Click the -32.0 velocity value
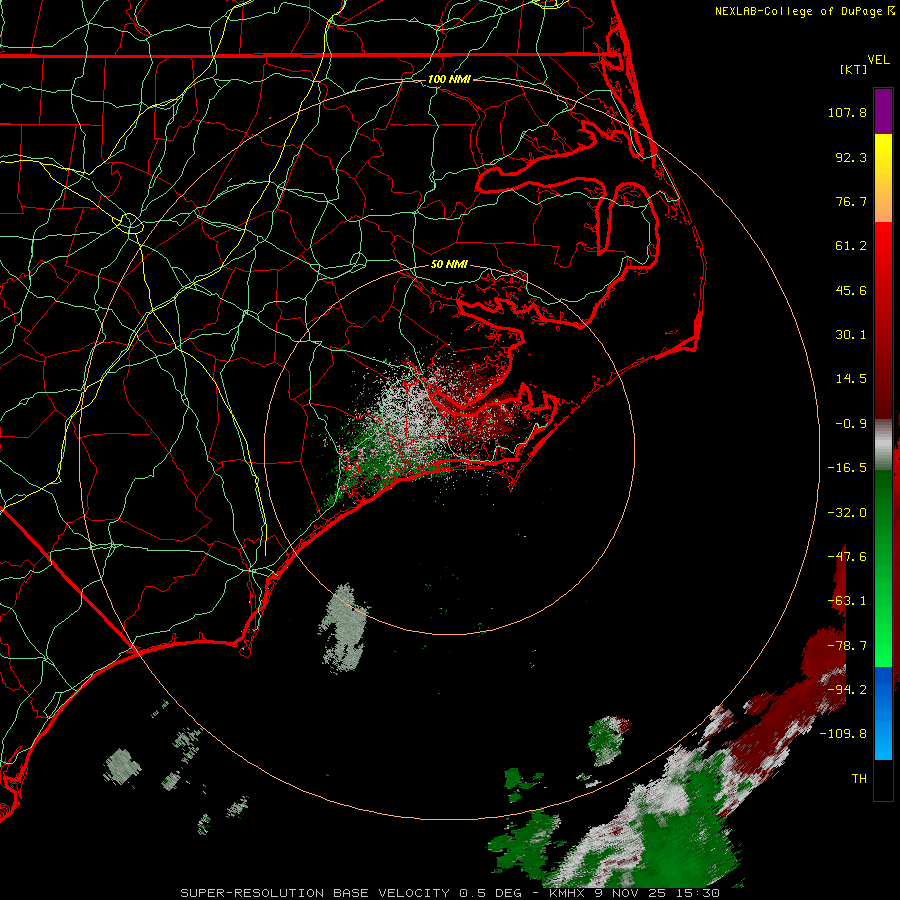The image size is (900, 900). coord(847,513)
